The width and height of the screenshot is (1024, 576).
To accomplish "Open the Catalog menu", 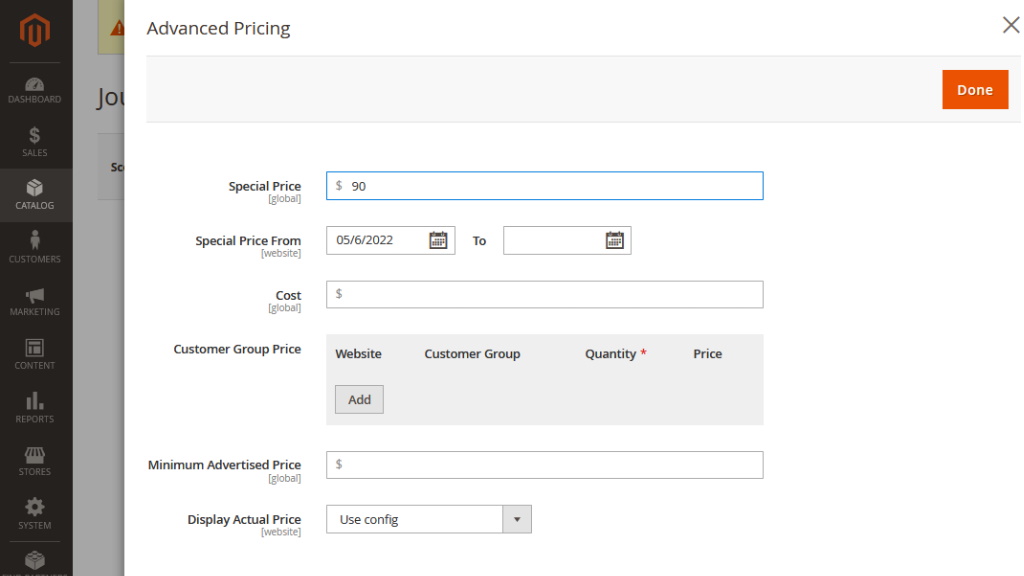I will 35,195.
